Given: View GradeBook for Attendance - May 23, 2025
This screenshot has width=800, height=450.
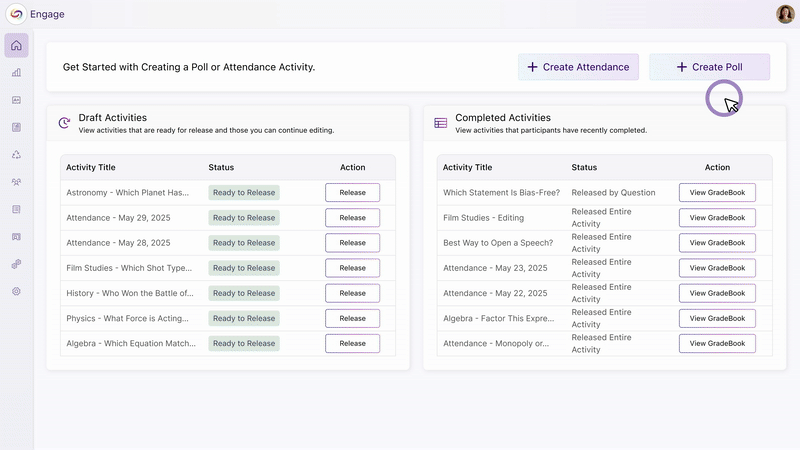Looking at the screenshot, I should [x=717, y=268].
